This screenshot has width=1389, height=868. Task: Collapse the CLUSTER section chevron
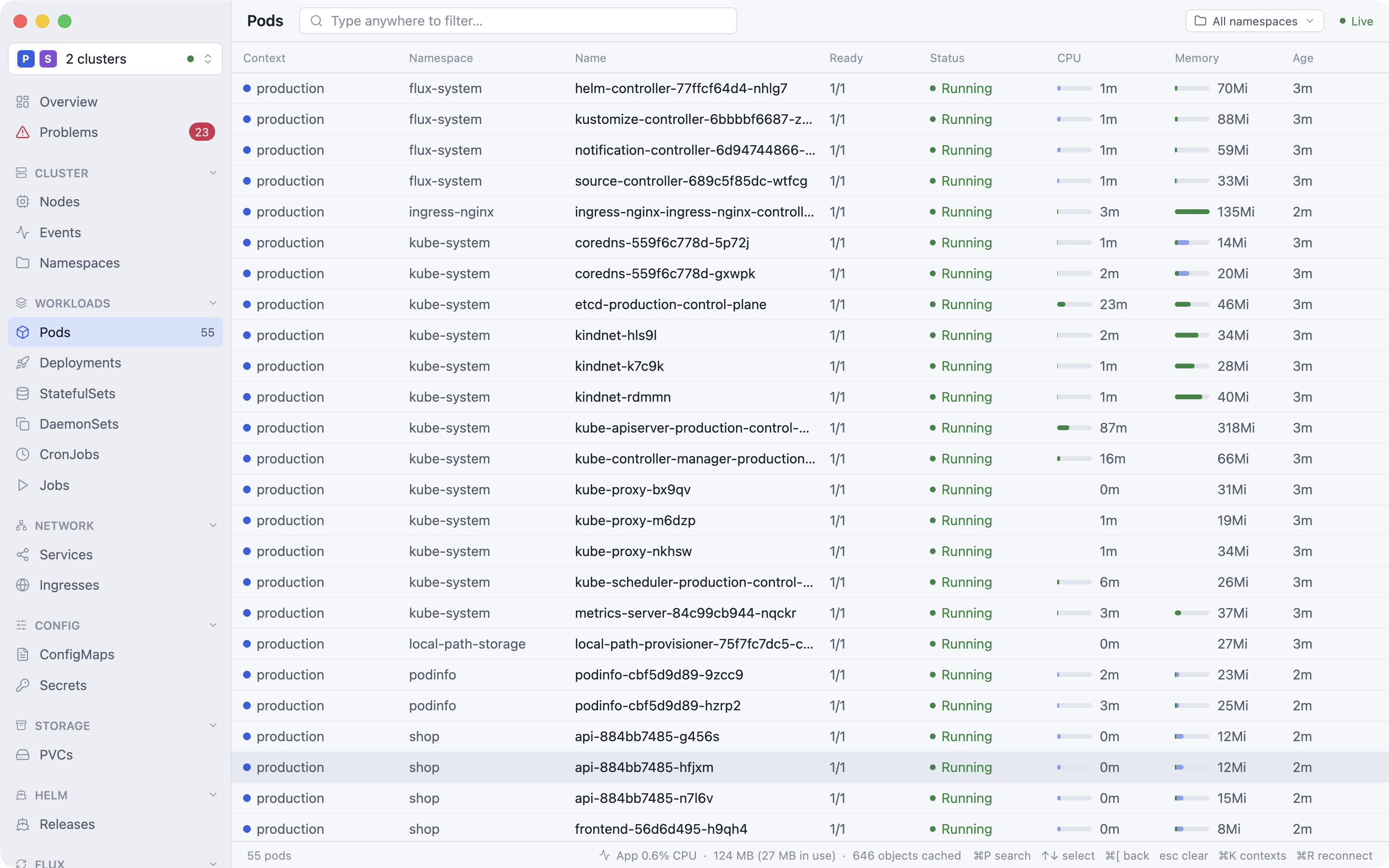coord(213,173)
